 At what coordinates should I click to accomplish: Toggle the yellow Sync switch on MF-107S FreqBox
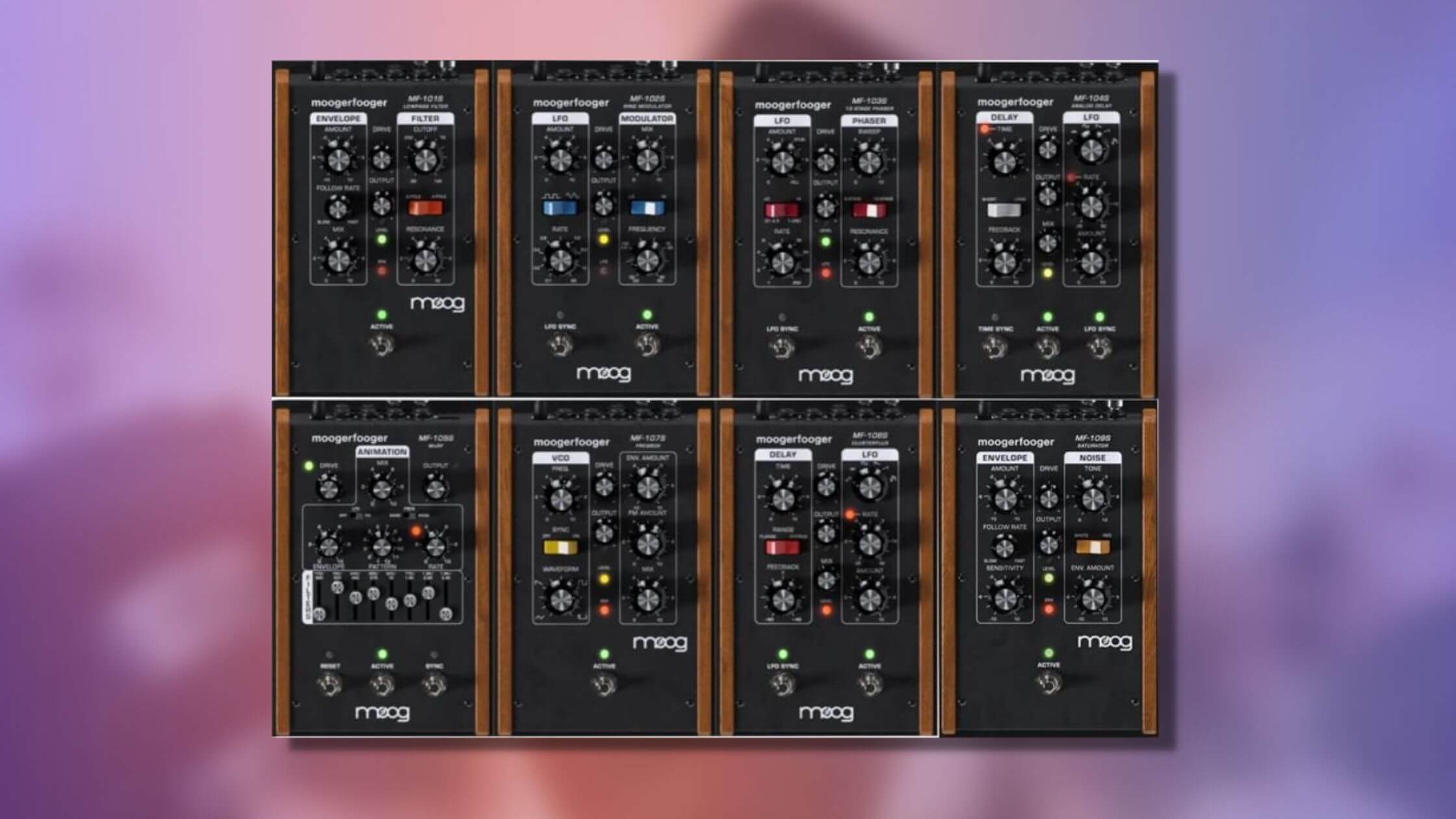pyautogui.click(x=560, y=547)
